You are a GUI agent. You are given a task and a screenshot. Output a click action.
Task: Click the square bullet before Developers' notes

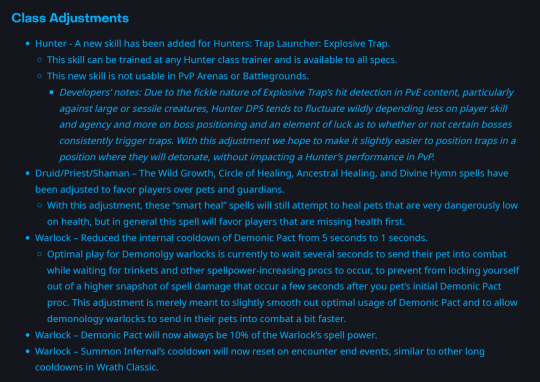point(51,92)
